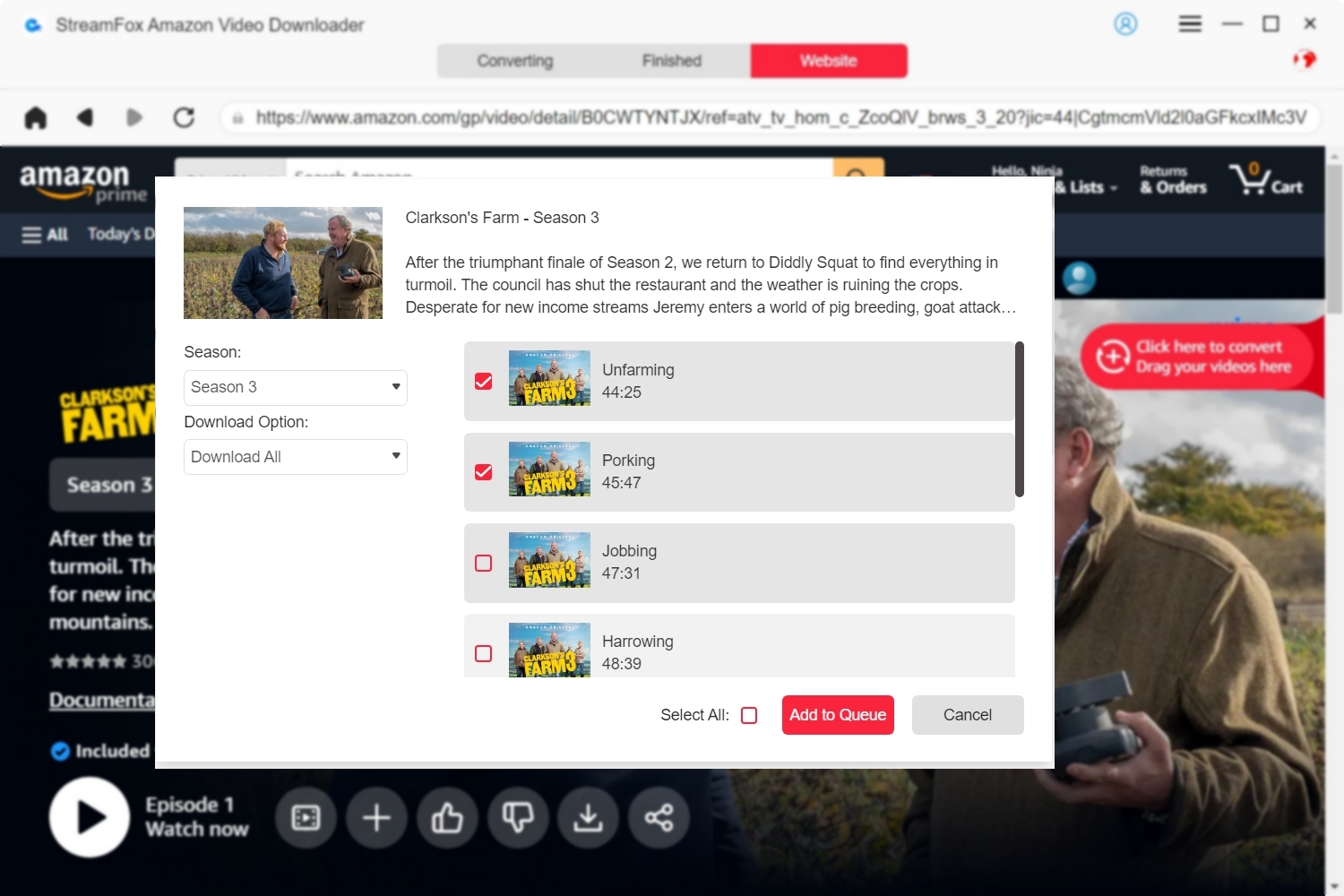The image size is (1344, 896).
Task: Click the share icon
Action: coord(659,817)
